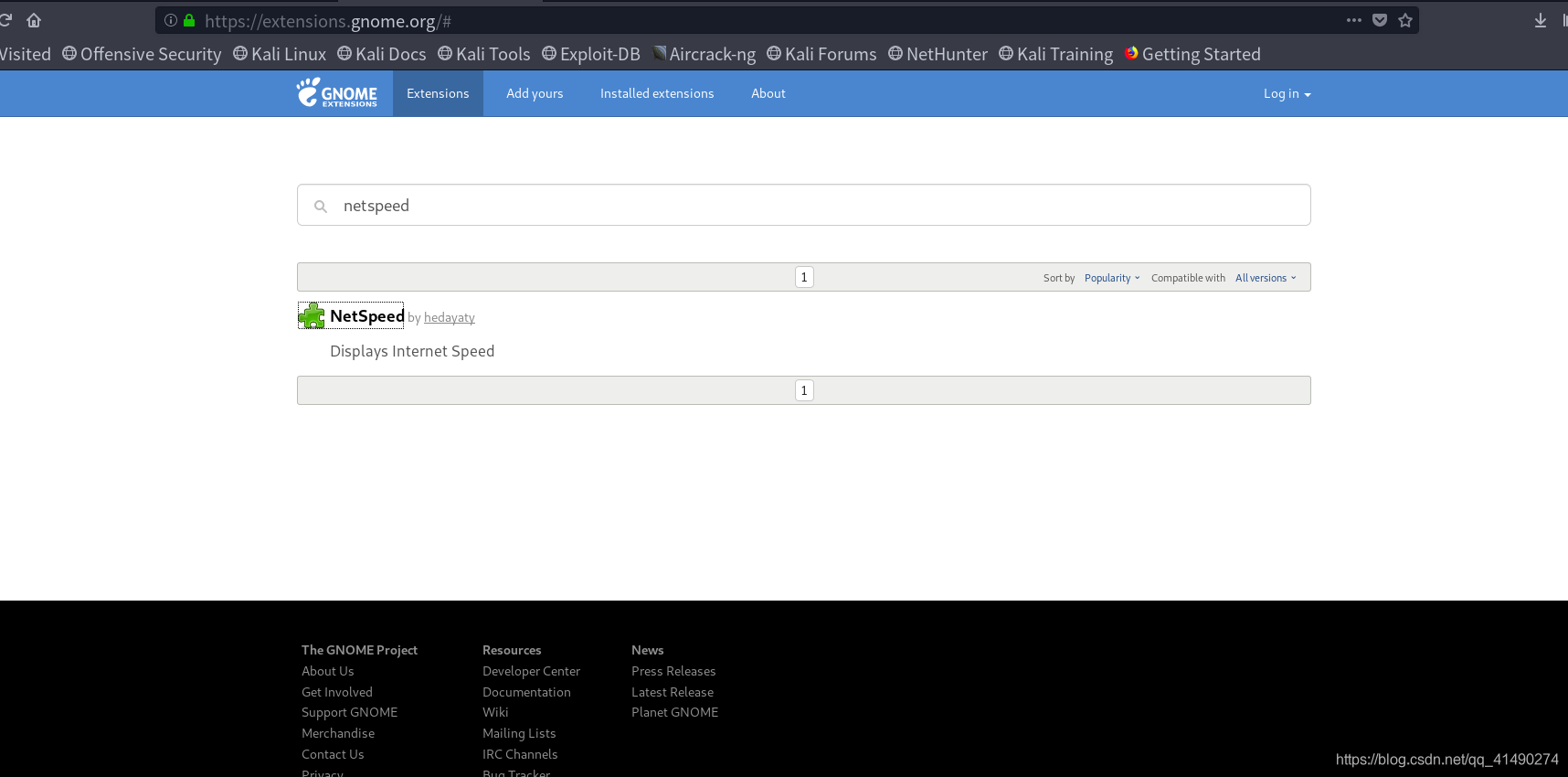Click the search magnifier icon

321,207
